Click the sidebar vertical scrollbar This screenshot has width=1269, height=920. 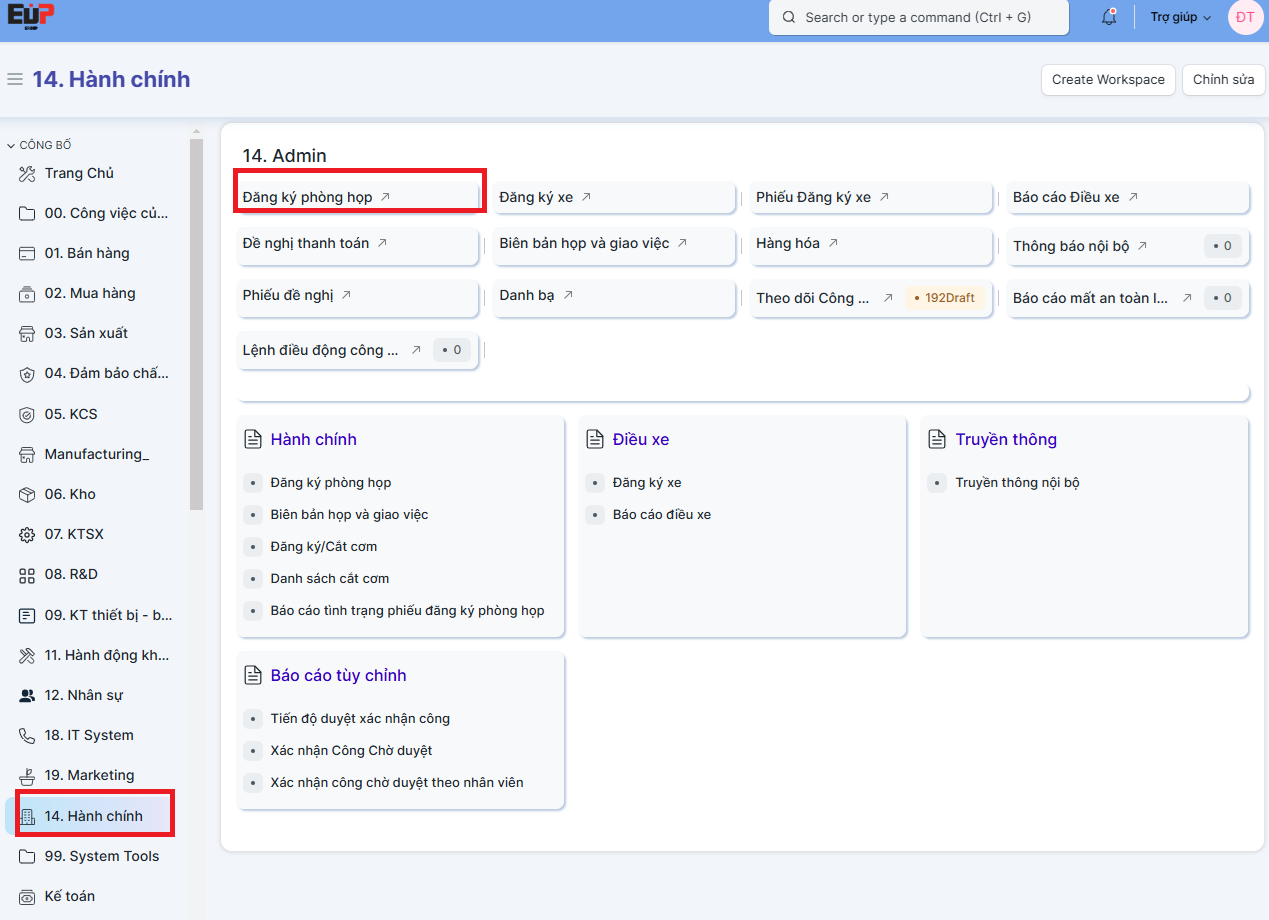pyautogui.click(x=196, y=320)
